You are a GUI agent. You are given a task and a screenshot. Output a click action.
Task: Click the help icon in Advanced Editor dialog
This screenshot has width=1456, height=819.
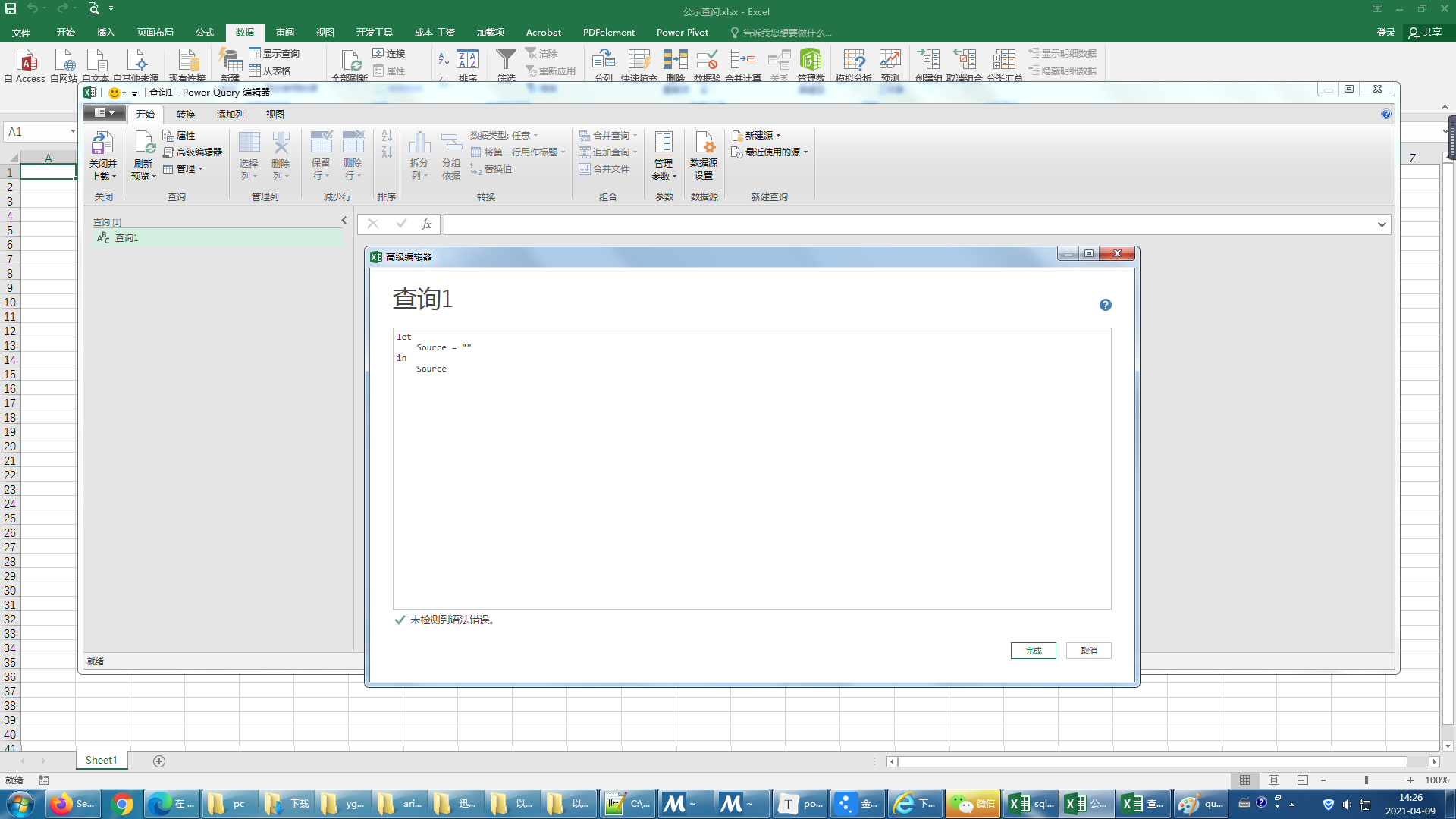[1105, 305]
